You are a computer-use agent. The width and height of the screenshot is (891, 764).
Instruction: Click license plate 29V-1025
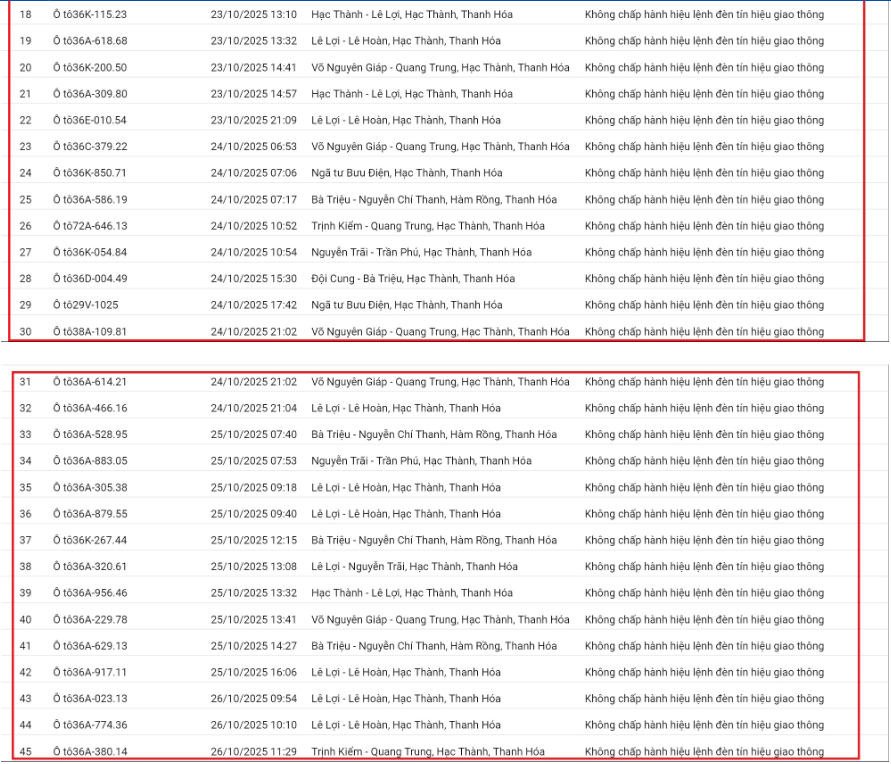[85, 305]
